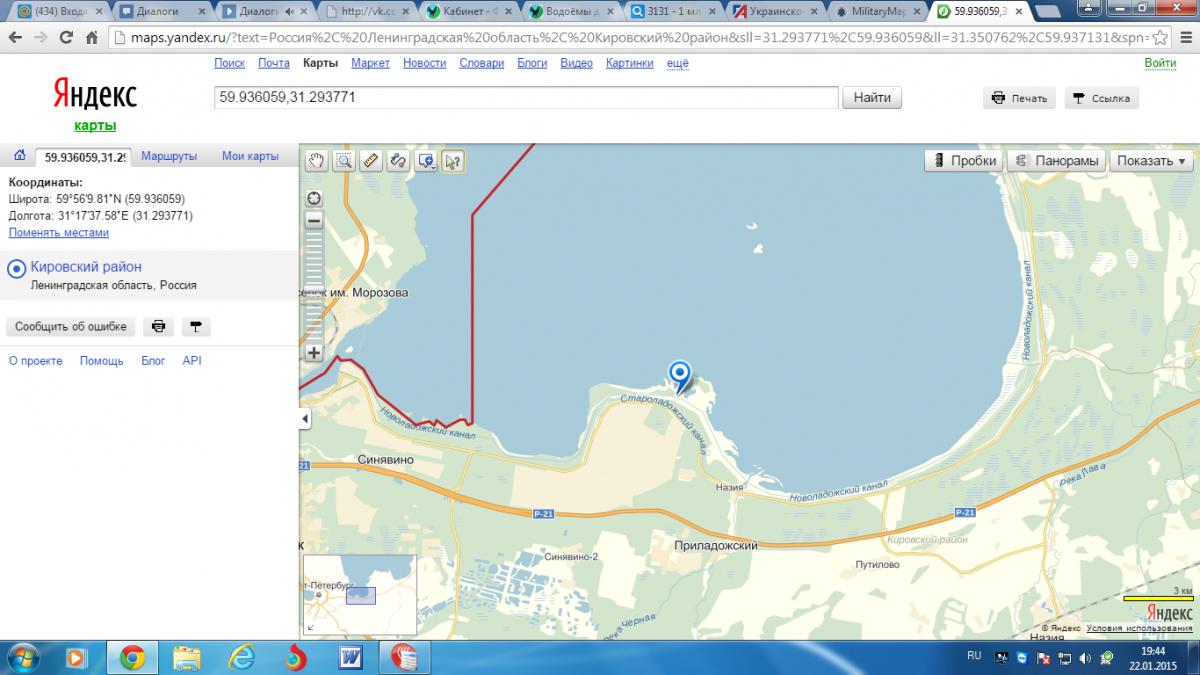
Task: Collapse the left sidebar with the arrow handle
Action: (304, 418)
